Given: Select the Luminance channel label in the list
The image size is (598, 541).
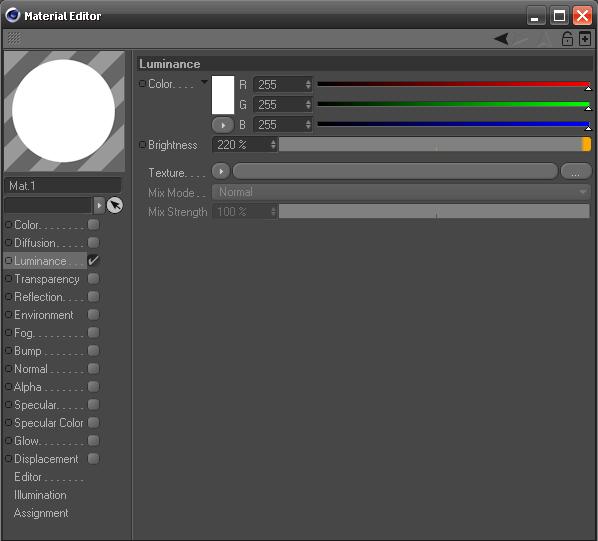Looking at the screenshot, I should point(40,261).
